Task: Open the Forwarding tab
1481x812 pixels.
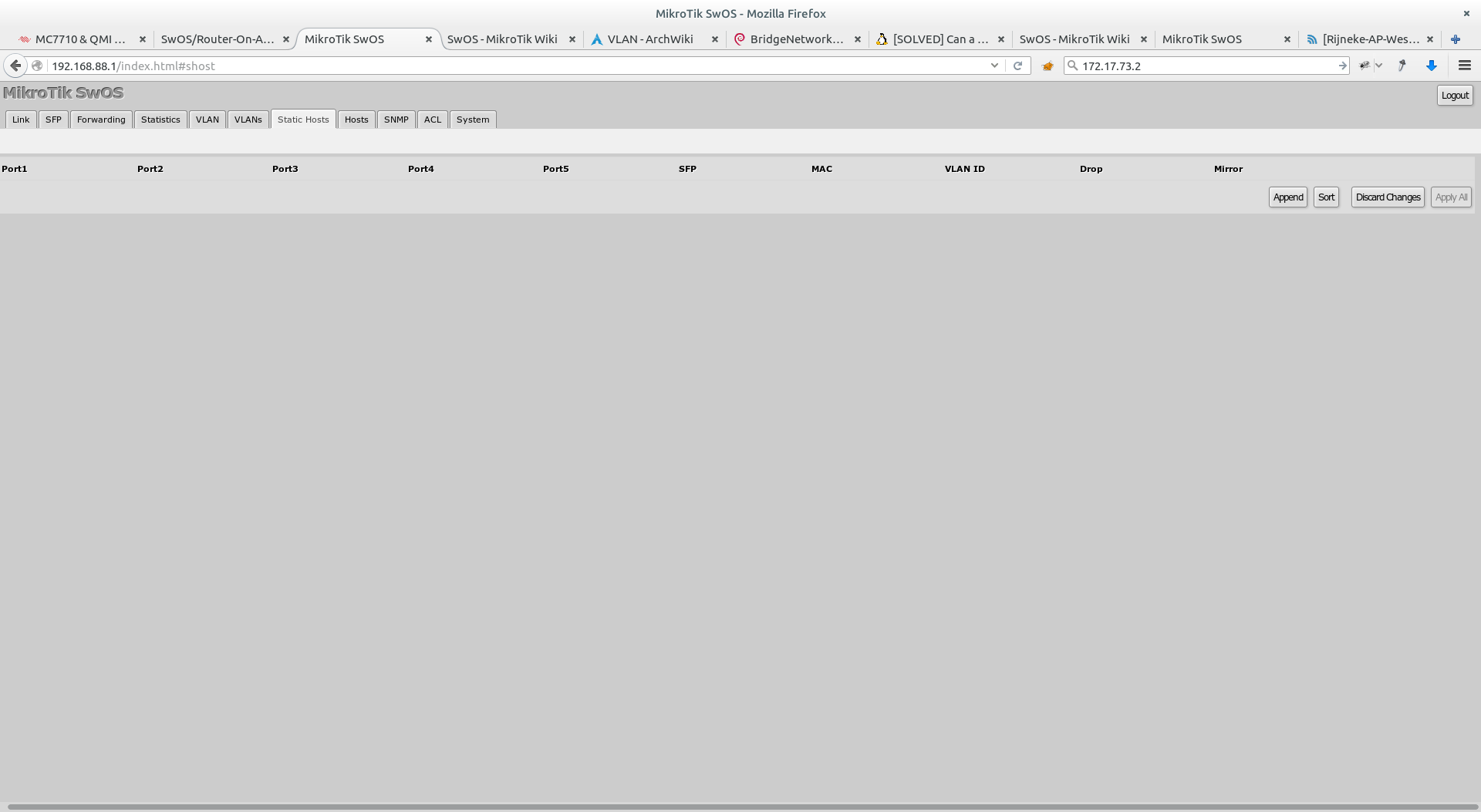Action: 101,120
